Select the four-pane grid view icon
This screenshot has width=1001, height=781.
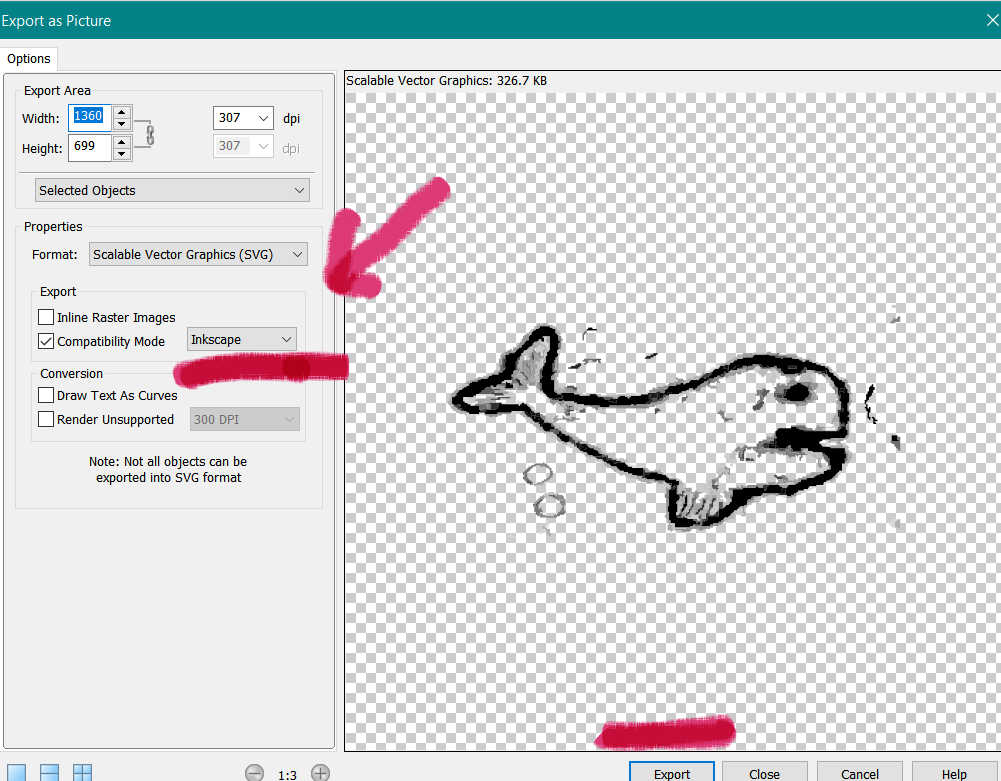point(83,771)
